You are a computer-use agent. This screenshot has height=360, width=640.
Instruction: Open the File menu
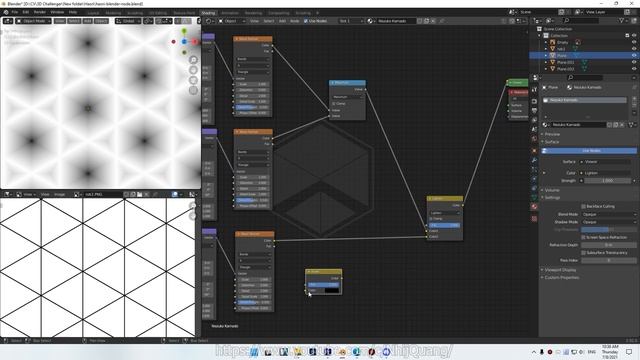point(15,12)
